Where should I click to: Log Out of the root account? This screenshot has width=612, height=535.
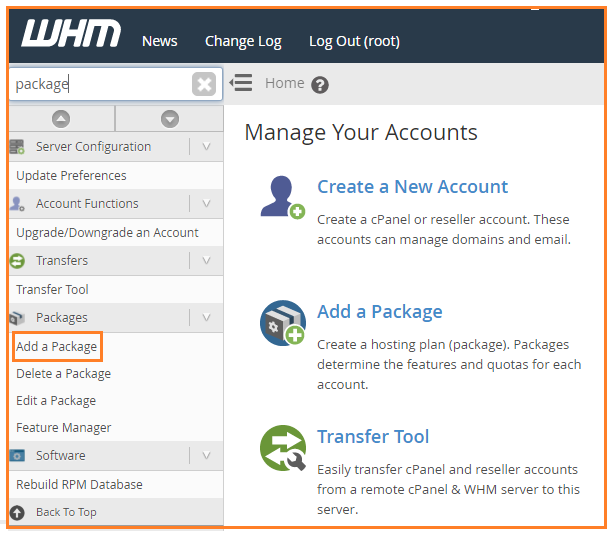pos(354,41)
